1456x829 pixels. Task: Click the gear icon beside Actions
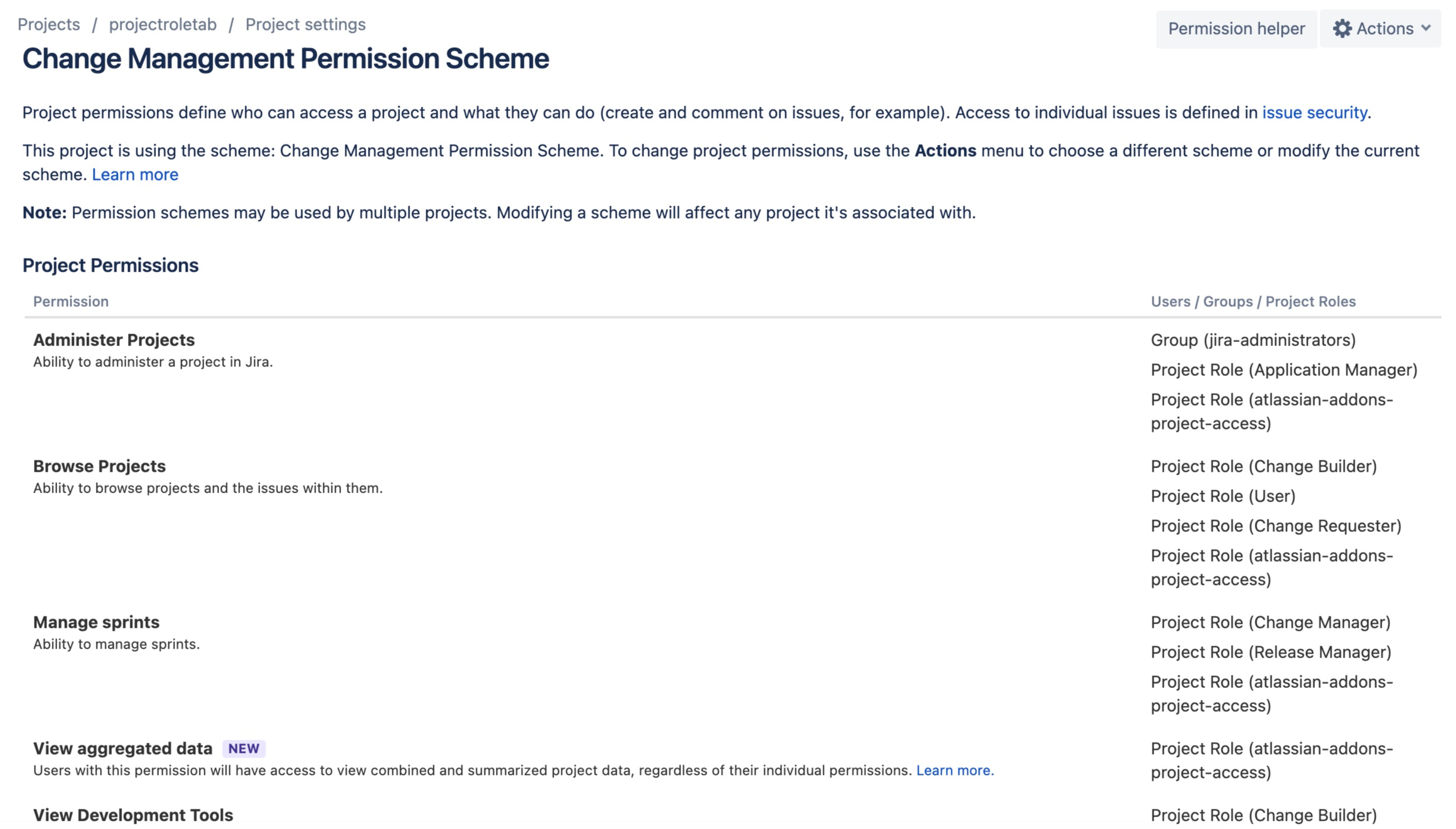click(x=1342, y=29)
